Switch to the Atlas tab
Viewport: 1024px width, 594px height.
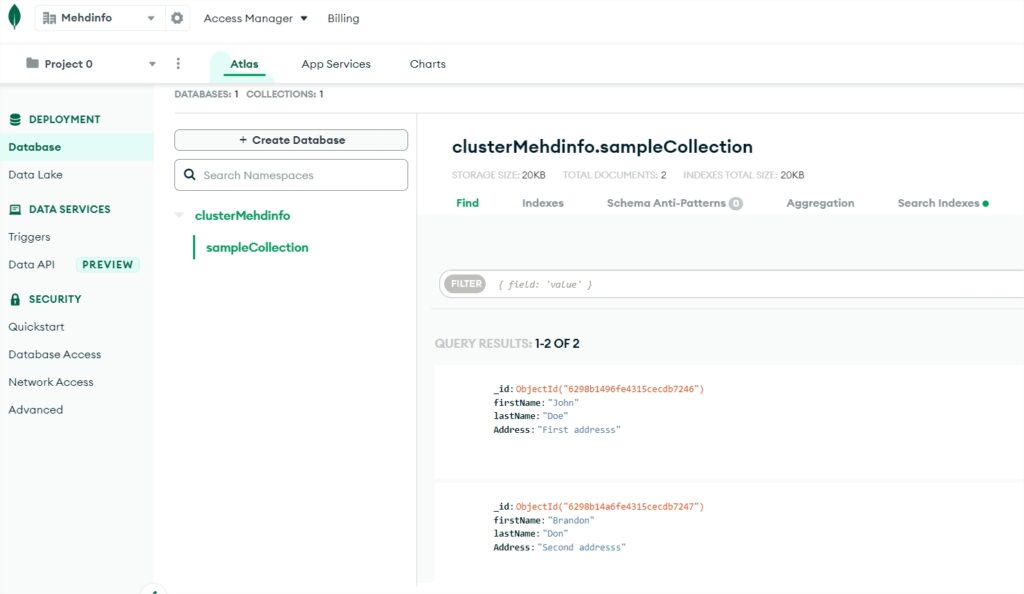pos(244,64)
